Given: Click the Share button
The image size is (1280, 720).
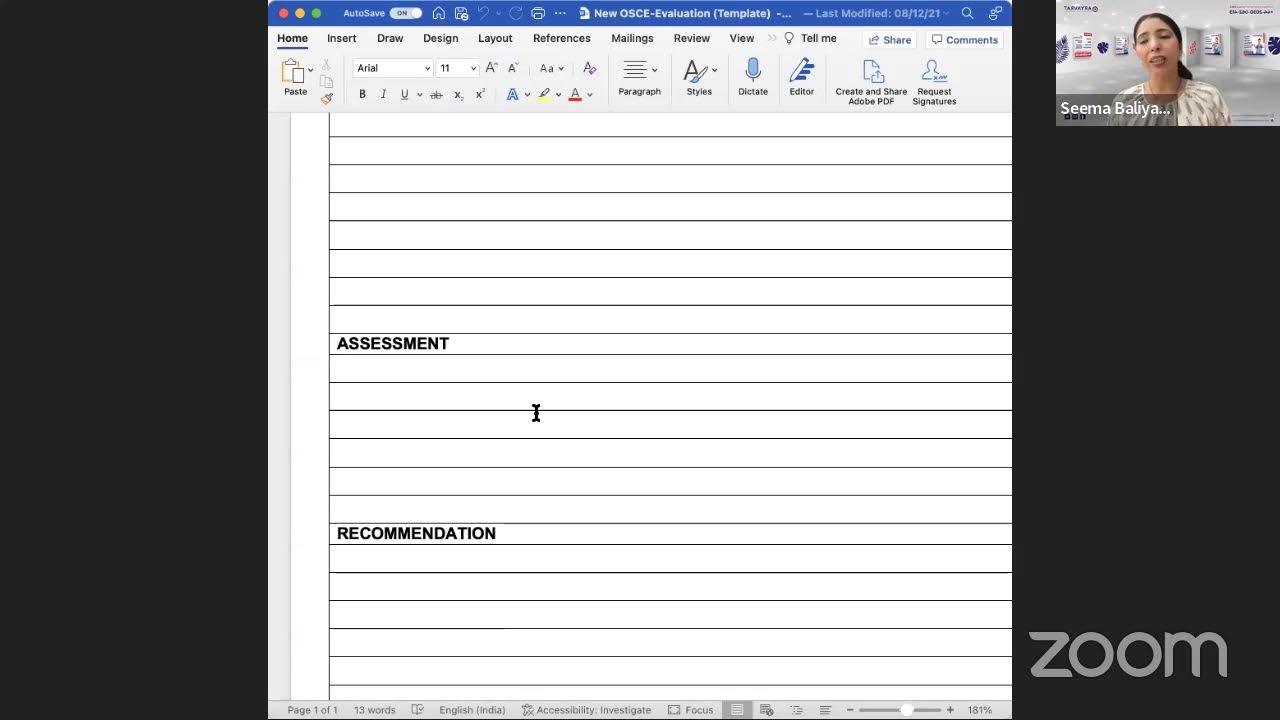Looking at the screenshot, I should (x=890, y=40).
